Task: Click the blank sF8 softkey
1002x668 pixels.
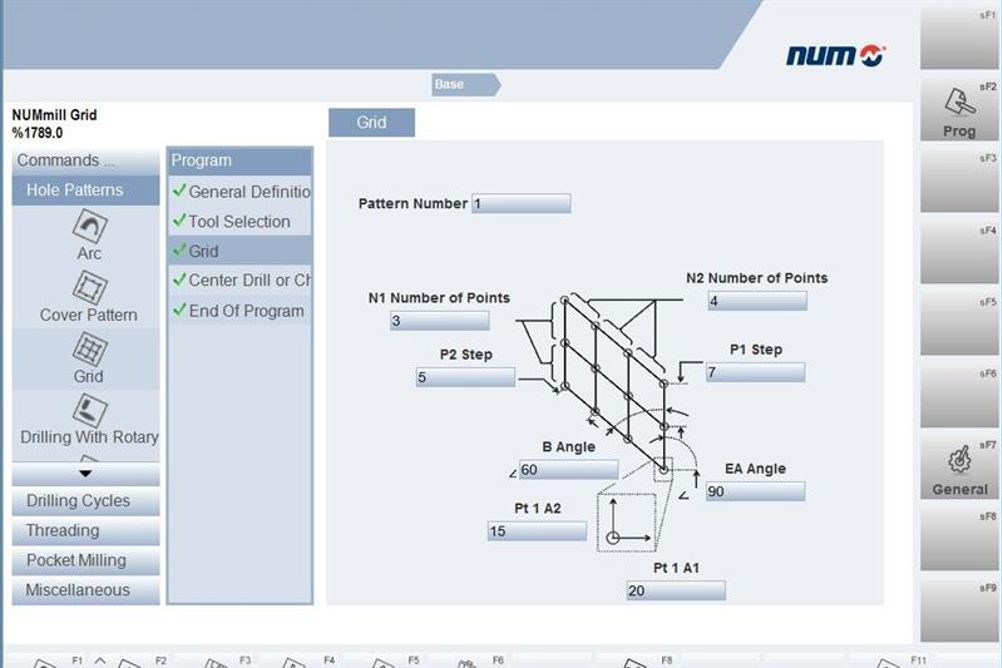Action: pyautogui.click(x=959, y=540)
